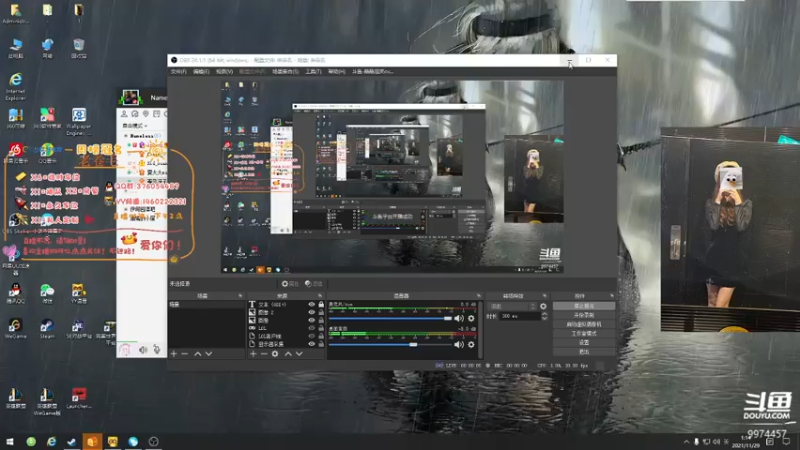
Task: Toggle visibility of LOL client source
Action: [x=311, y=336]
